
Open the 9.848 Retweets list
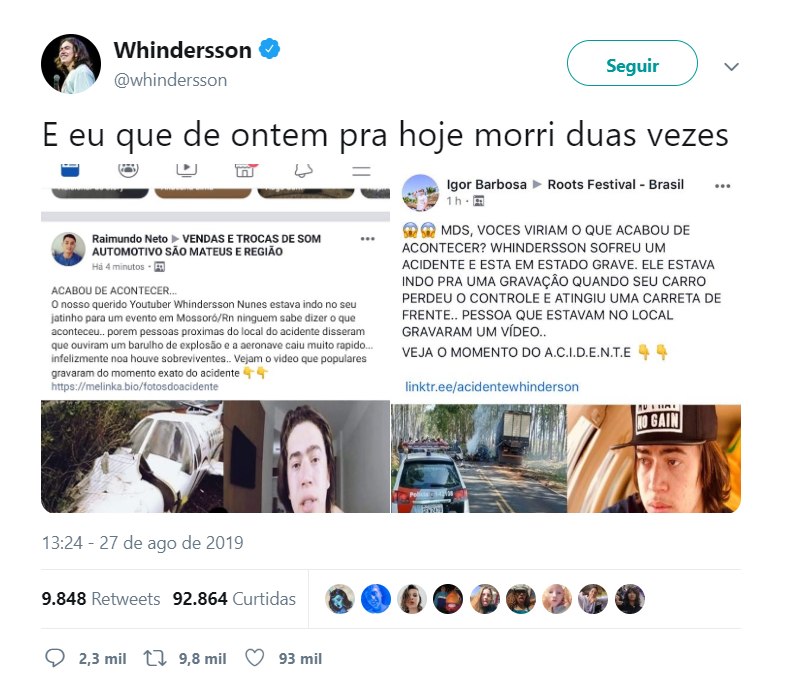tap(101, 599)
